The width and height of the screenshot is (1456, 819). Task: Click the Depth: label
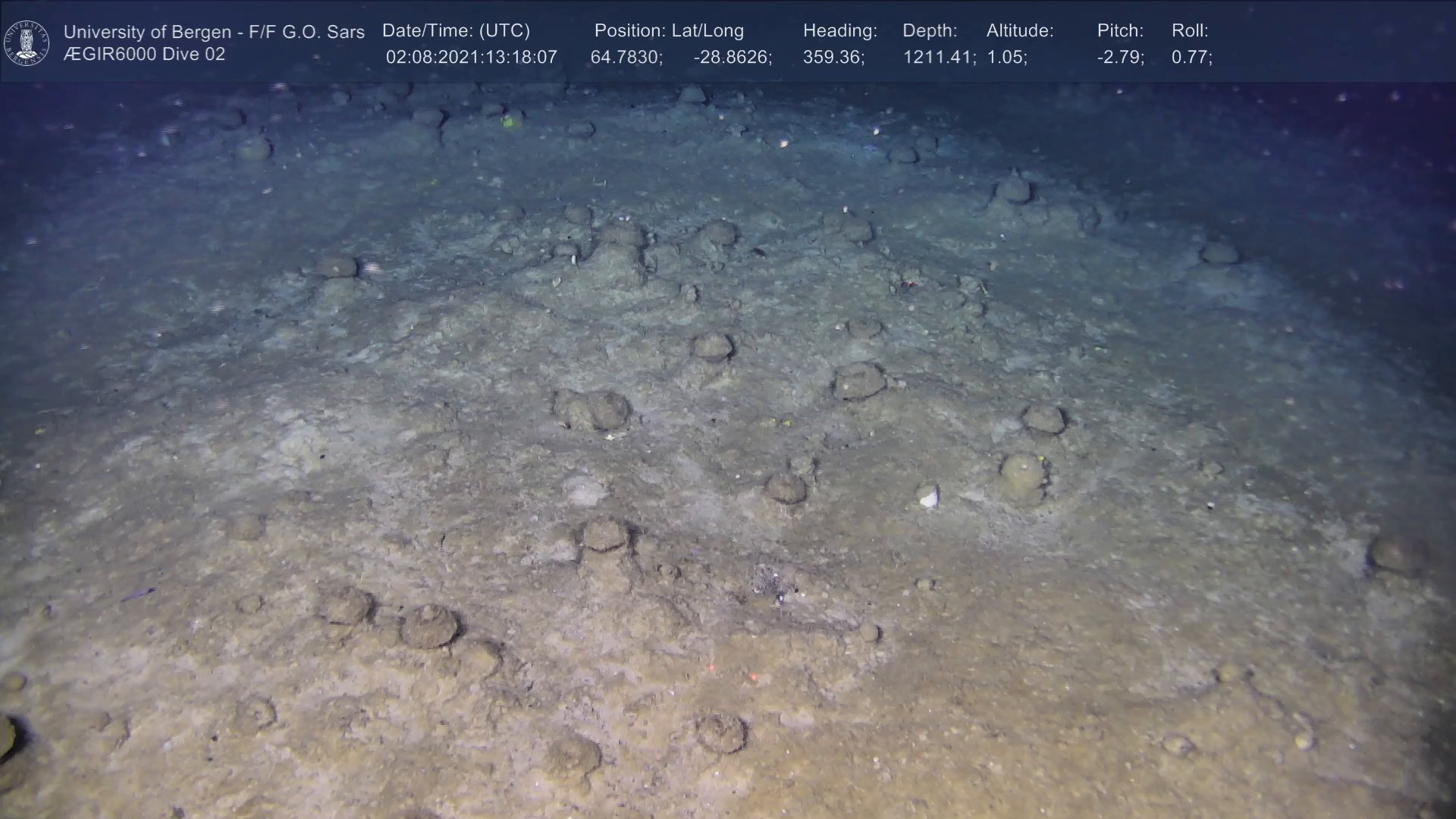(930, 31)
